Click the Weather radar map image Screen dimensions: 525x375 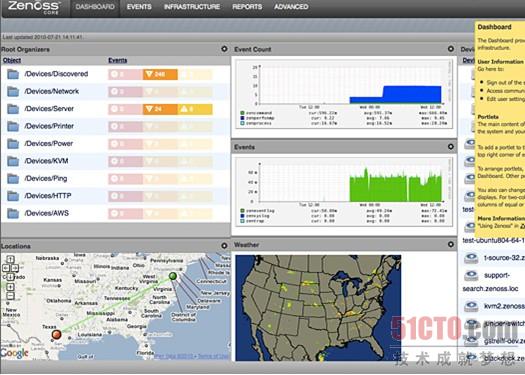pyautogui.click(x=318, y=308)
